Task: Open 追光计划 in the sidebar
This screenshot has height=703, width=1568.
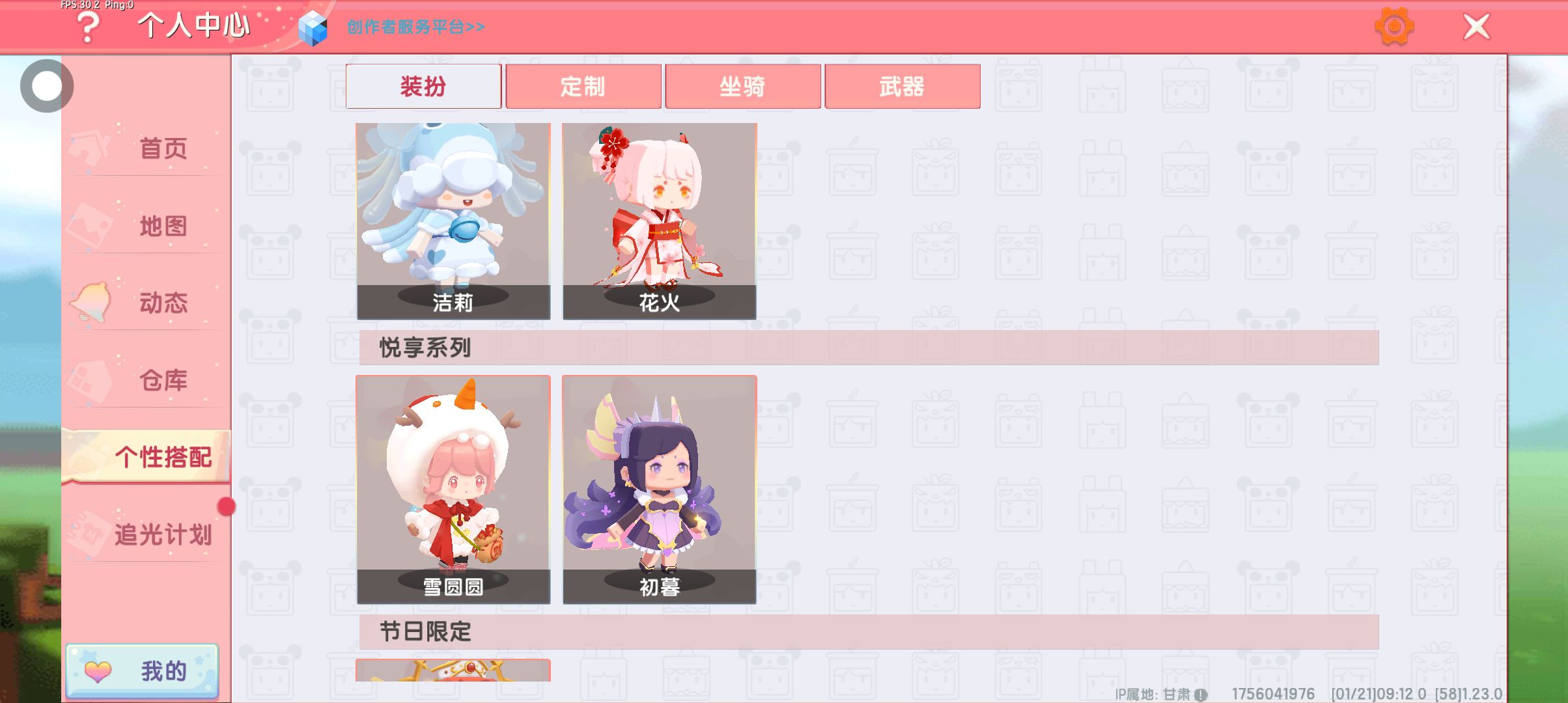Action: [x=147, y=534]
